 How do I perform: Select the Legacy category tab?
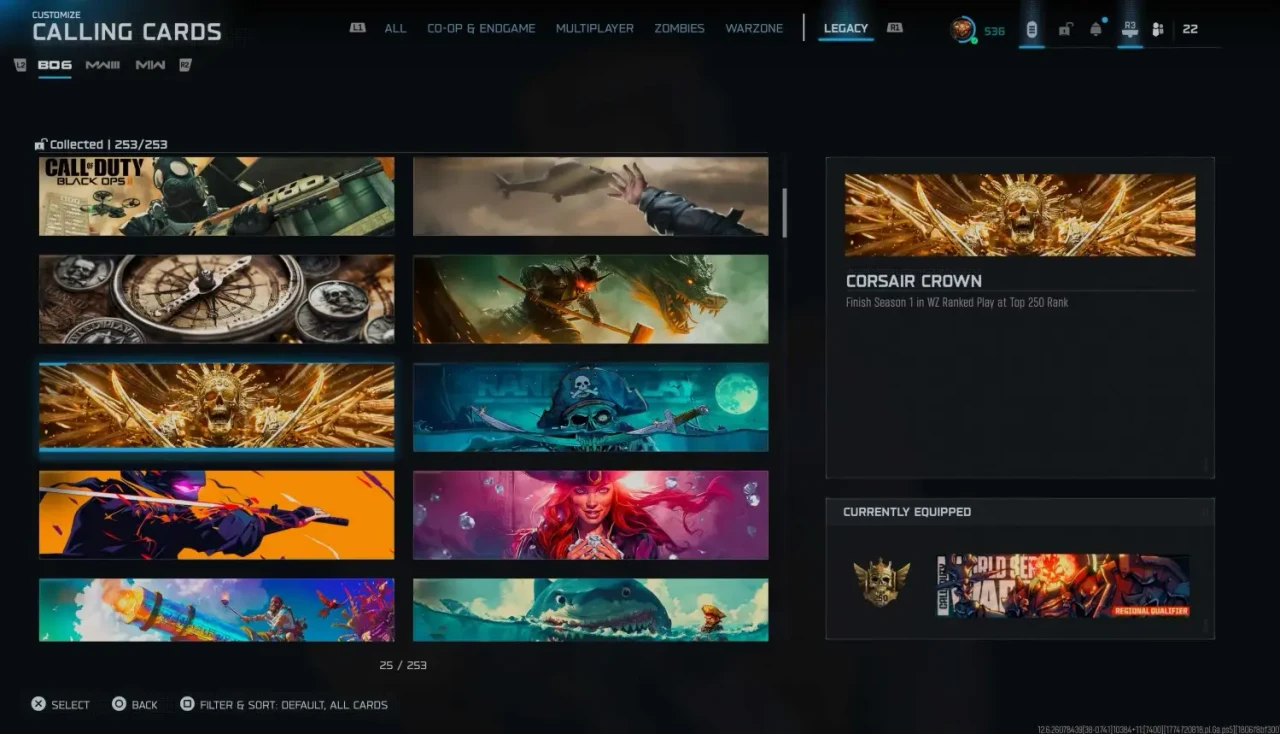pyautogui.click(x=846, y=28)
